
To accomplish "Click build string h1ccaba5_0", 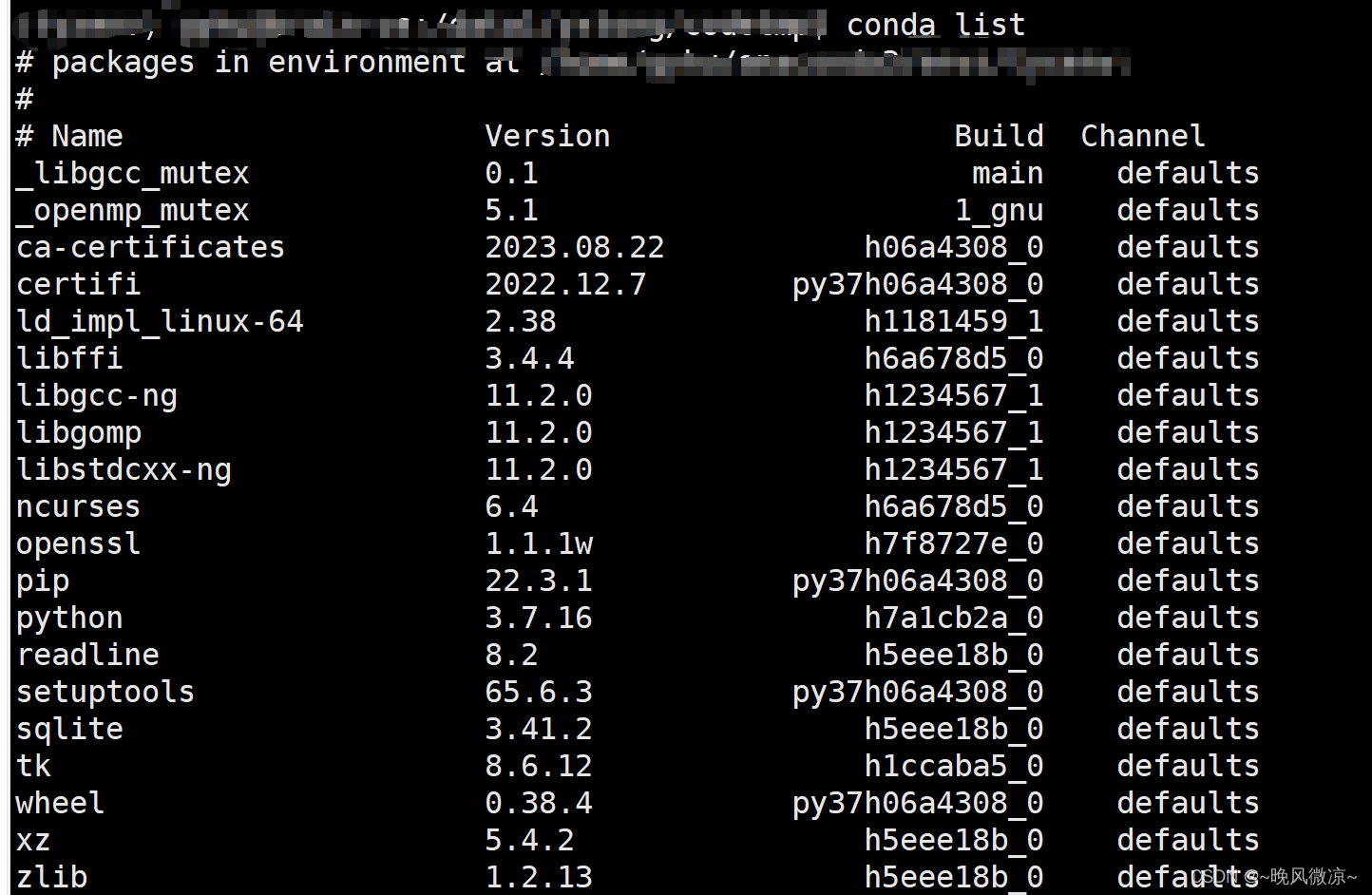I will [x=954, y=767].
